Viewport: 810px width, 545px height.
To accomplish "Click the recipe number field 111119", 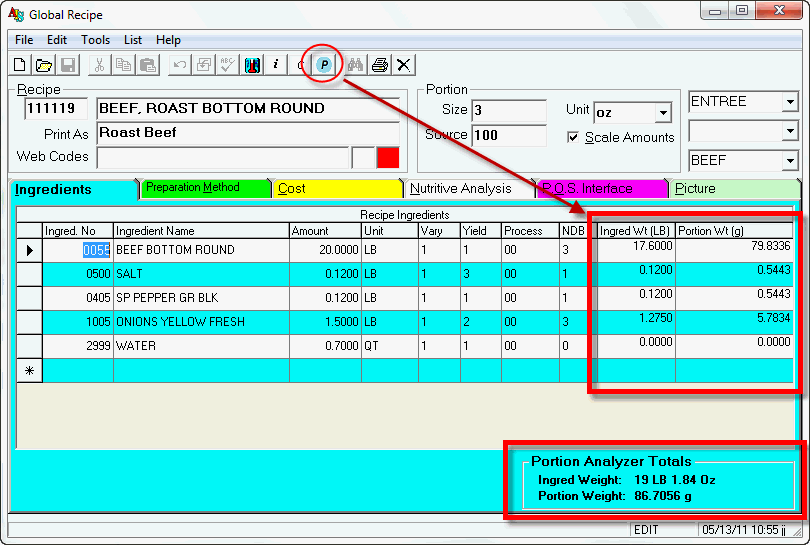I will click(56, 108).
